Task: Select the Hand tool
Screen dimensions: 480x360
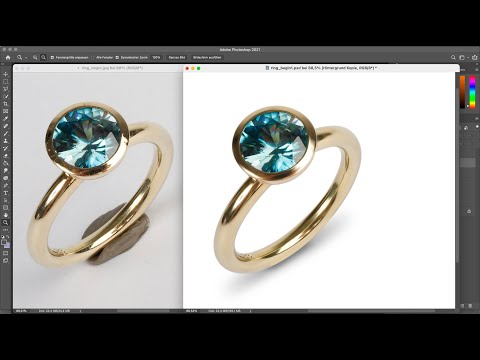Action: pos(6,215)
